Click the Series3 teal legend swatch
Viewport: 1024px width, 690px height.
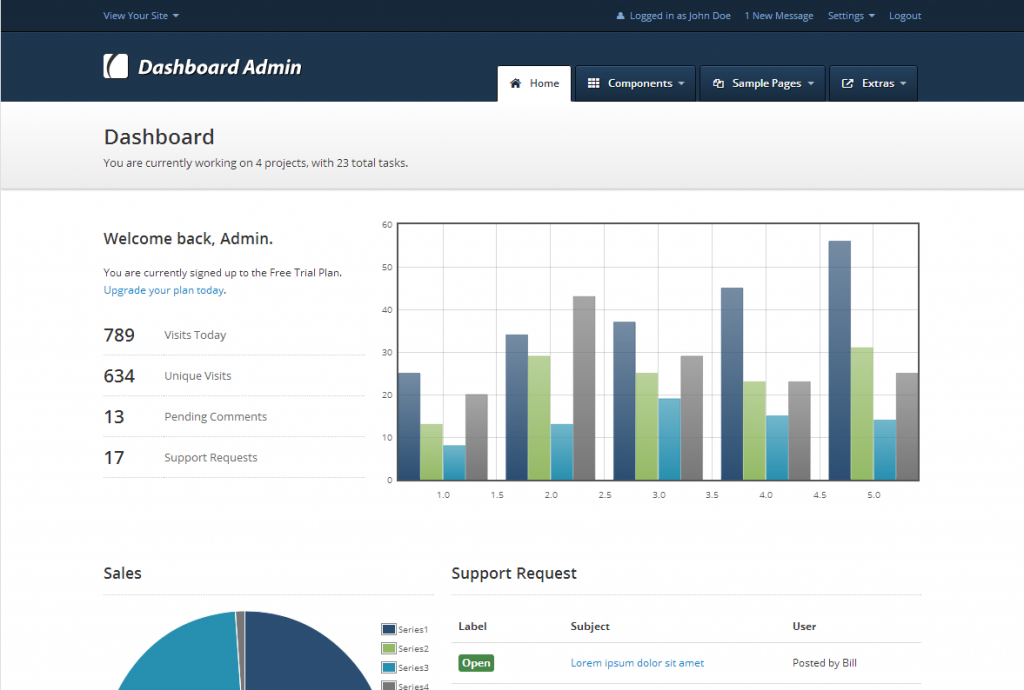(389, 667)
